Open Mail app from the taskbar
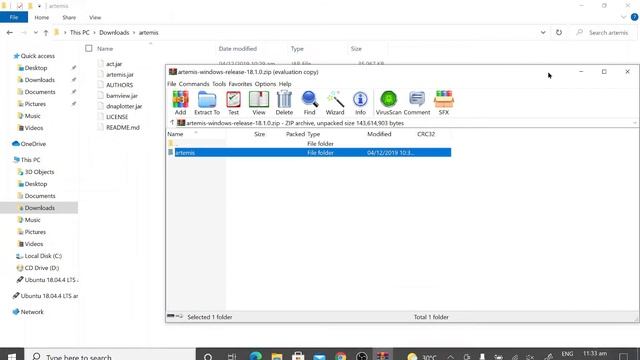640x360 pixels. click(x=319, y=356)
